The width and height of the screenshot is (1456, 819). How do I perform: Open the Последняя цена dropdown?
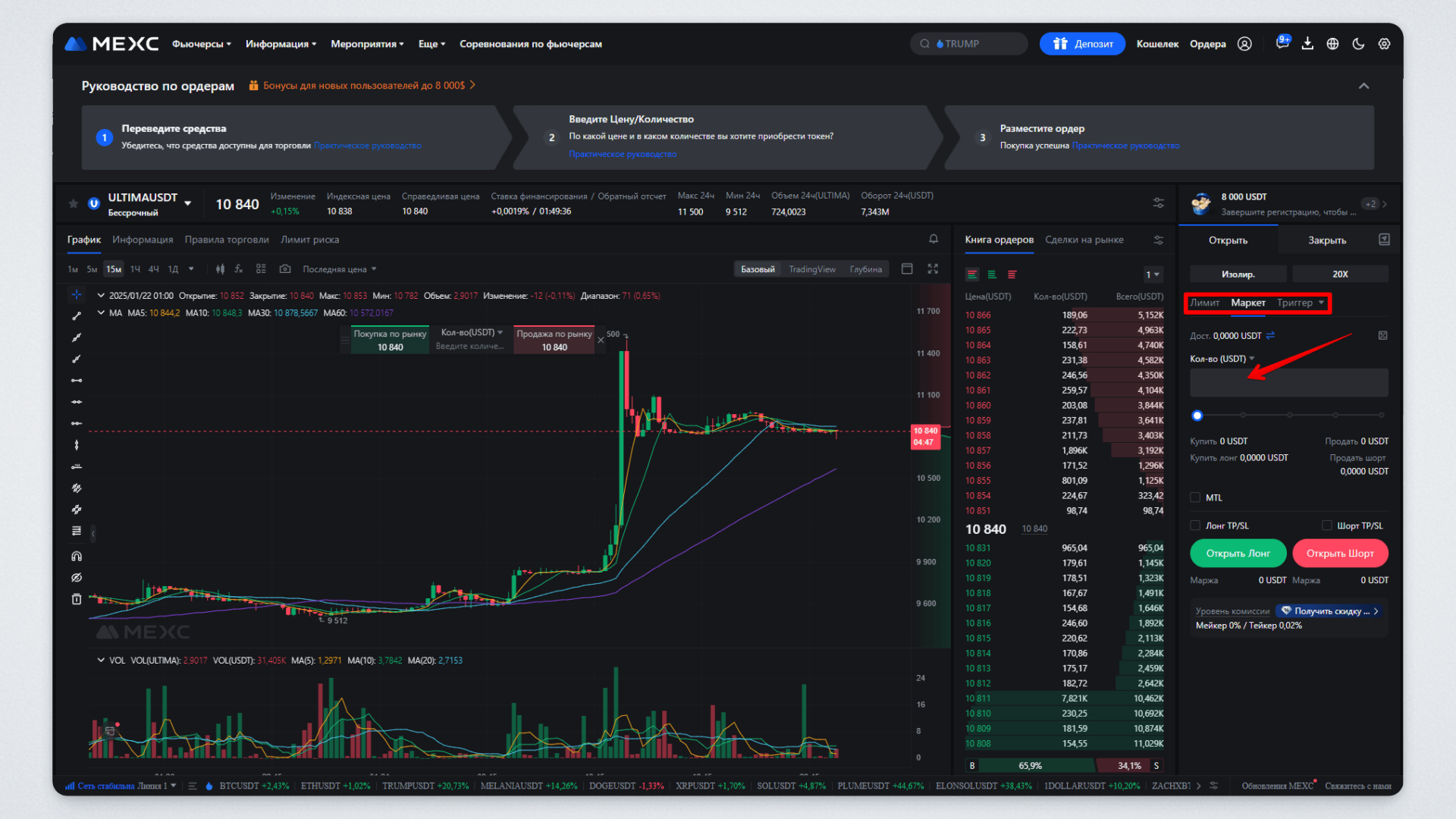pyautogui.click(x=339, y=269)
